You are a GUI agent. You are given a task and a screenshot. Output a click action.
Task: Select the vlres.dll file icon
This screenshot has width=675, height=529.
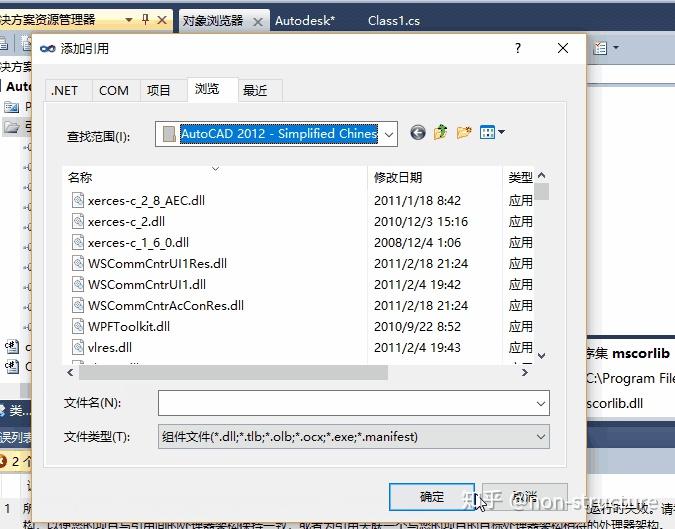(78, 347)
